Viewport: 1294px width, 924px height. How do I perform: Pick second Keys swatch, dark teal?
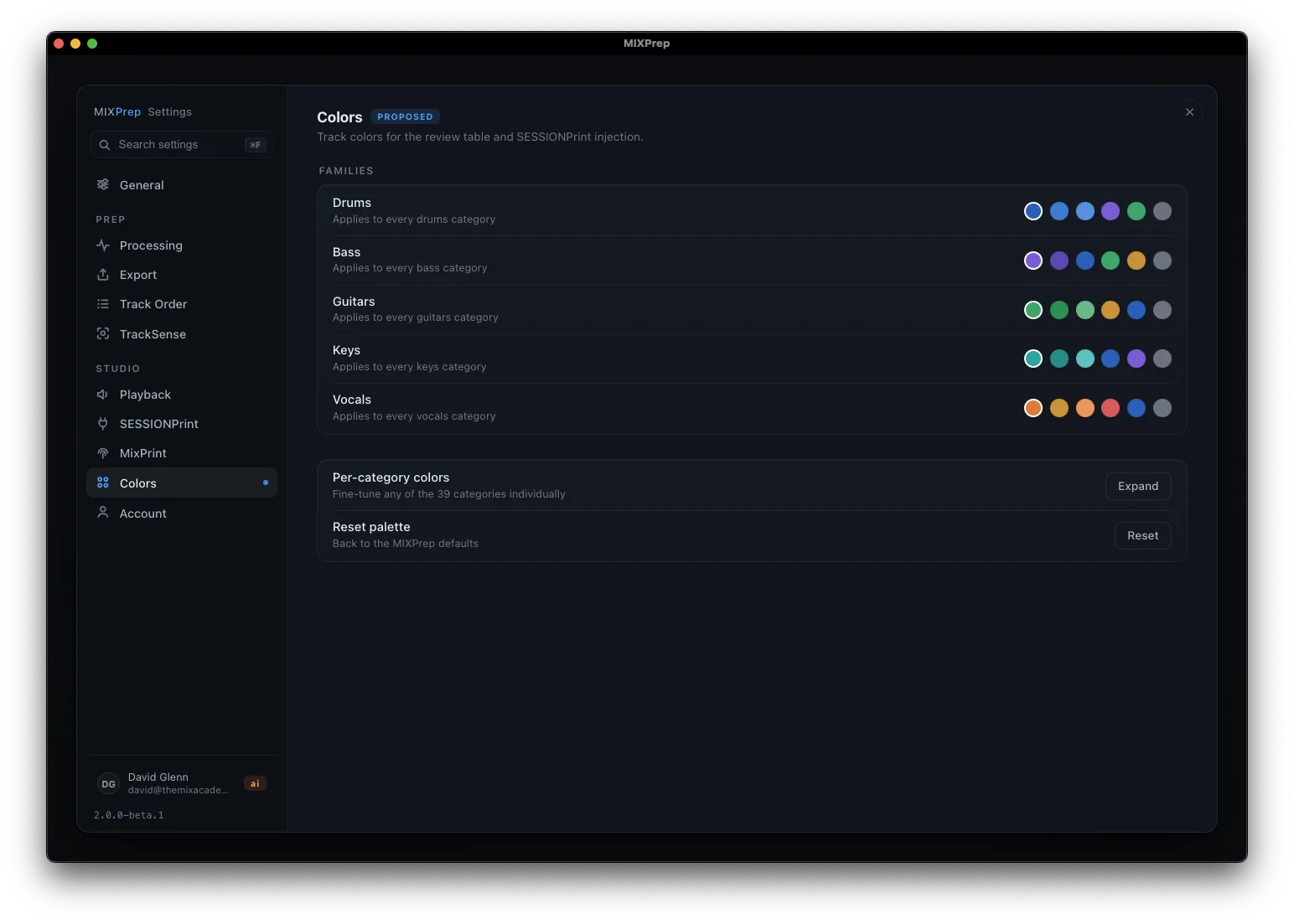tap(1059, 359)
